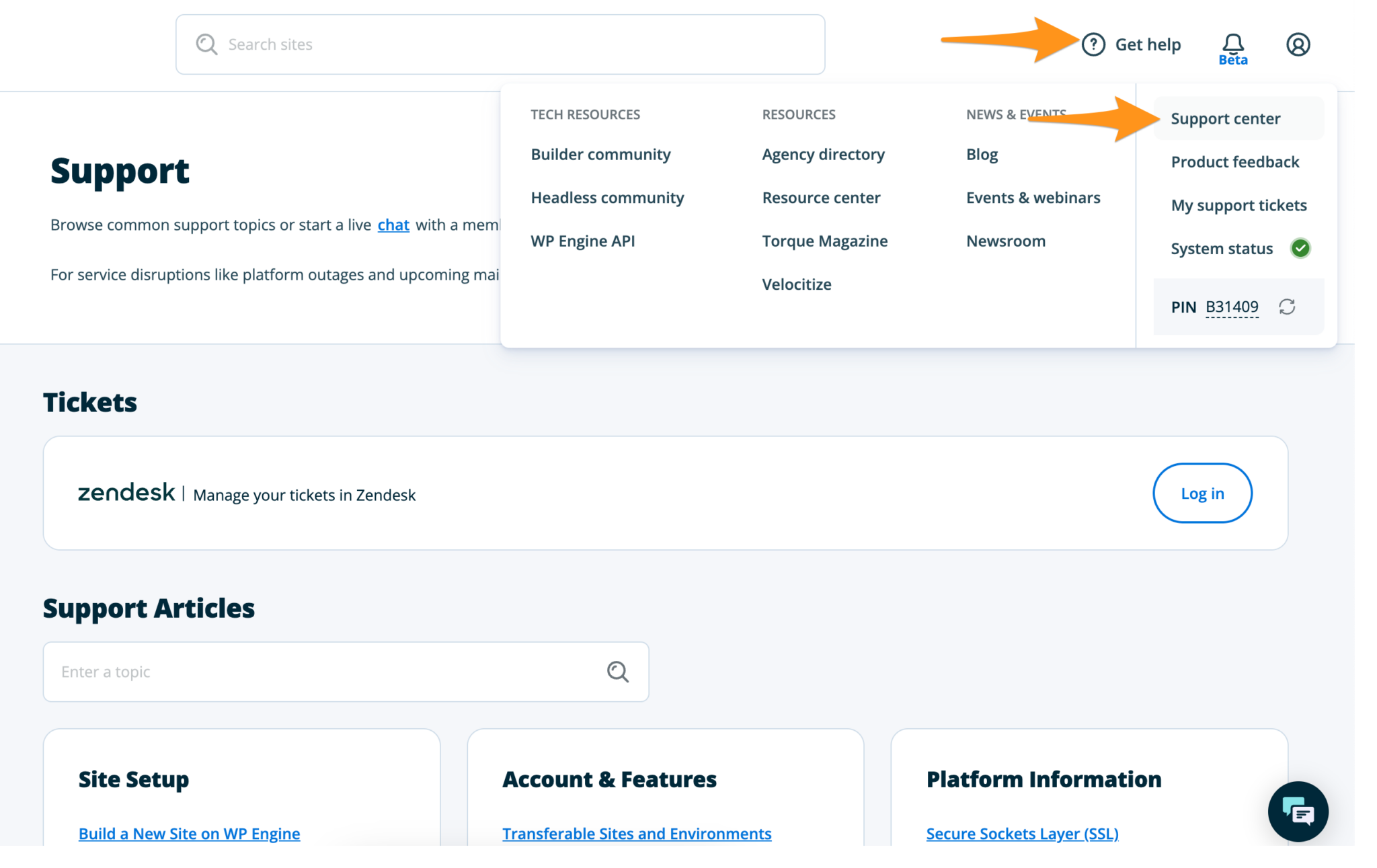1377x868 pixels.
Task: Open the live chat link
Action: 393,225
